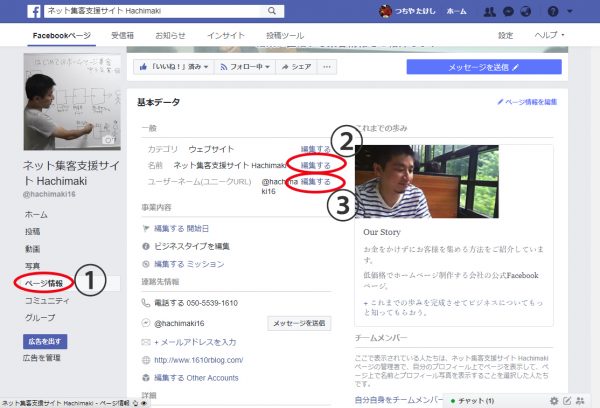Viewport: 600px width, 408px height.
Task: Click メッセージを送信 blue button
Action: (x=484, y=67)
